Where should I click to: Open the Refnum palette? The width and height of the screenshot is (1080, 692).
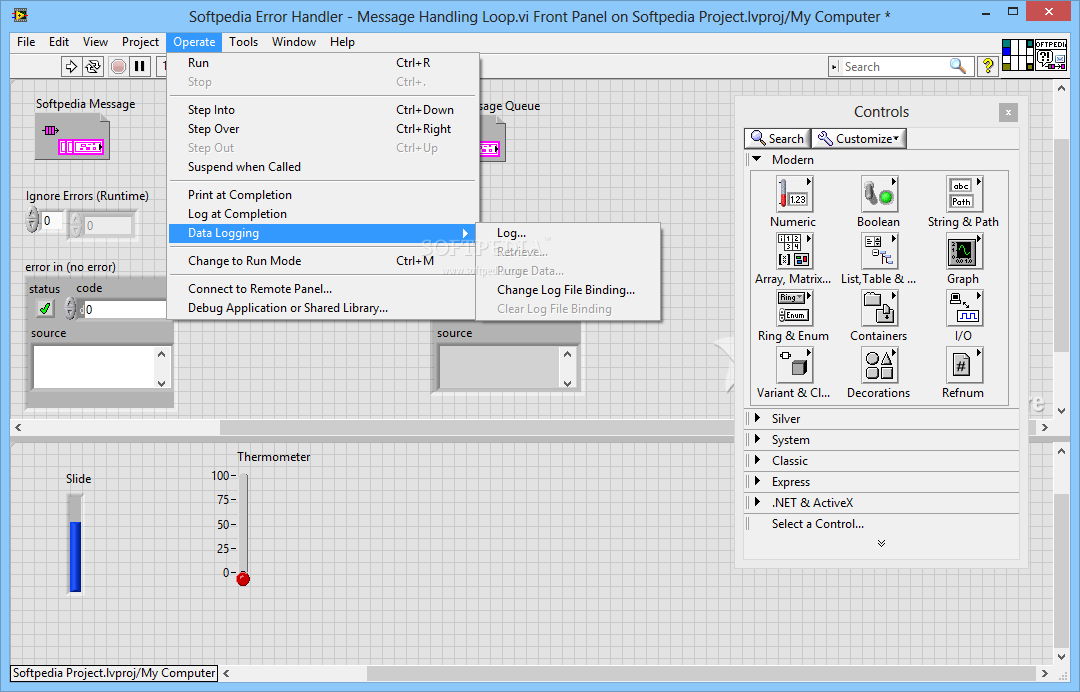pyautogui.click(x=963, y=365)
